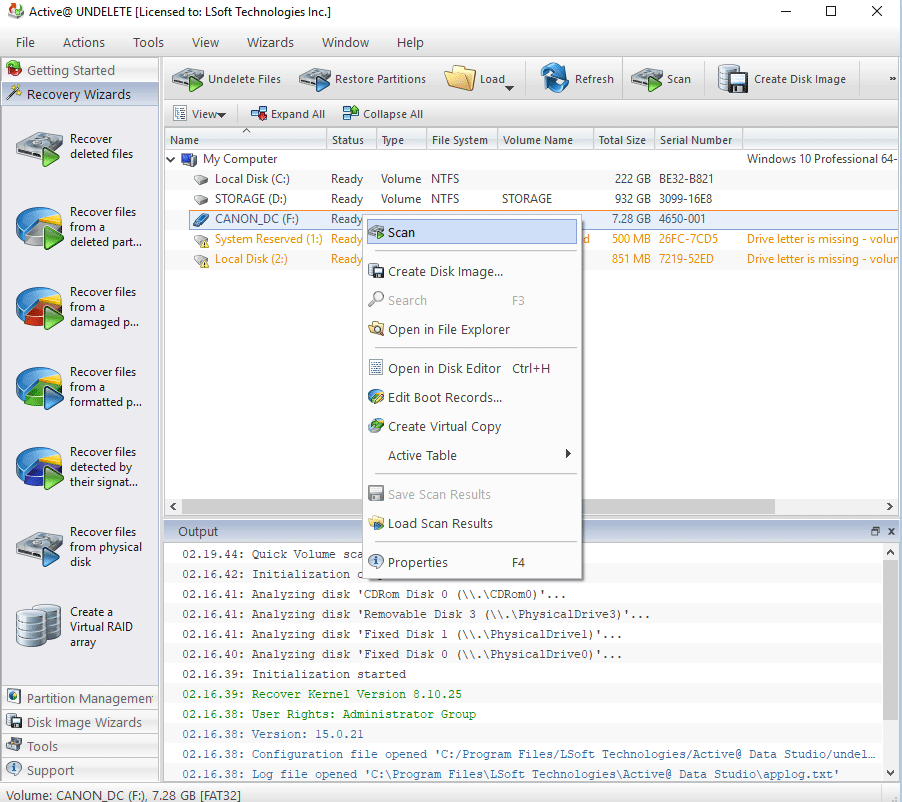902x802 pixels.
Task: Sort by the Type column header
Action: click(x=402, y=140)
